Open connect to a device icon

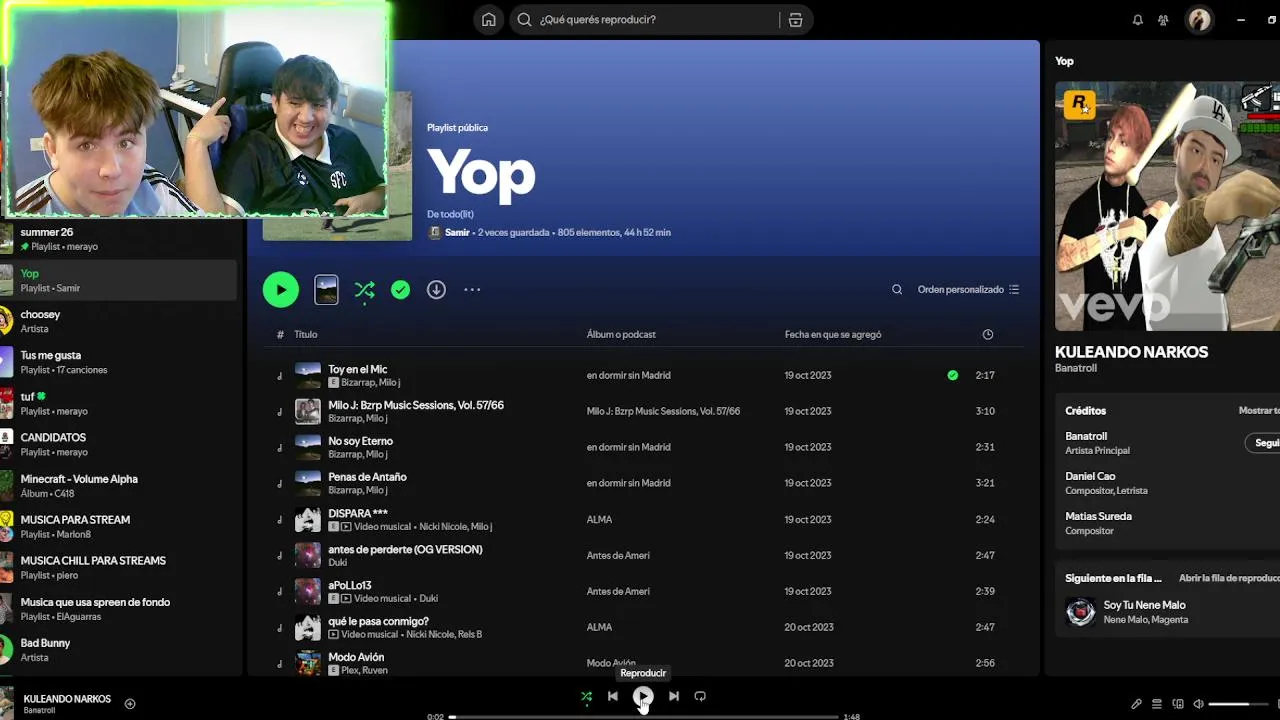[1178, 704]
